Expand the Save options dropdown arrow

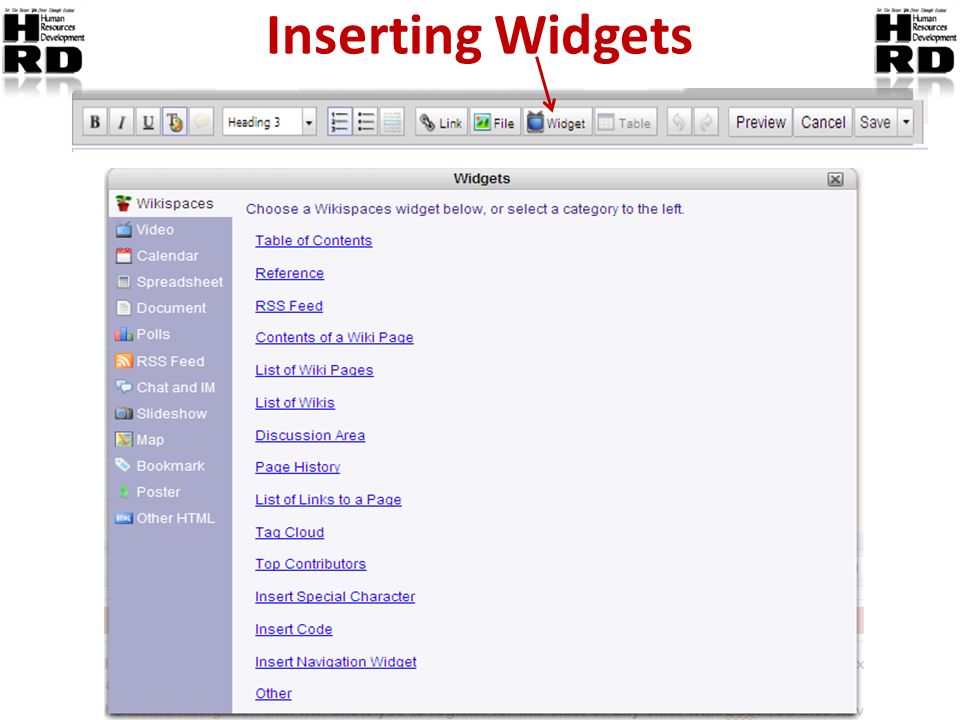[906, 122]
